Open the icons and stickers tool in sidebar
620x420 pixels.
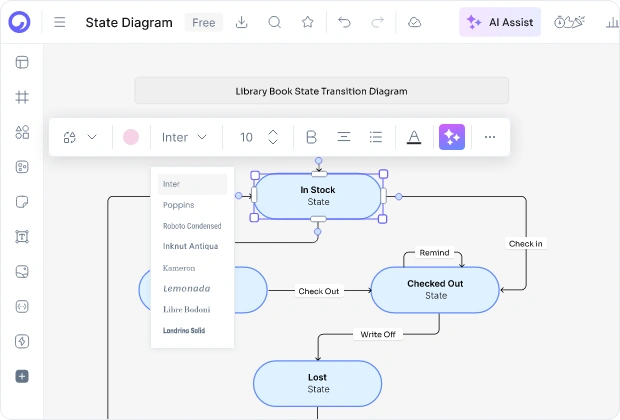(22, 167)
